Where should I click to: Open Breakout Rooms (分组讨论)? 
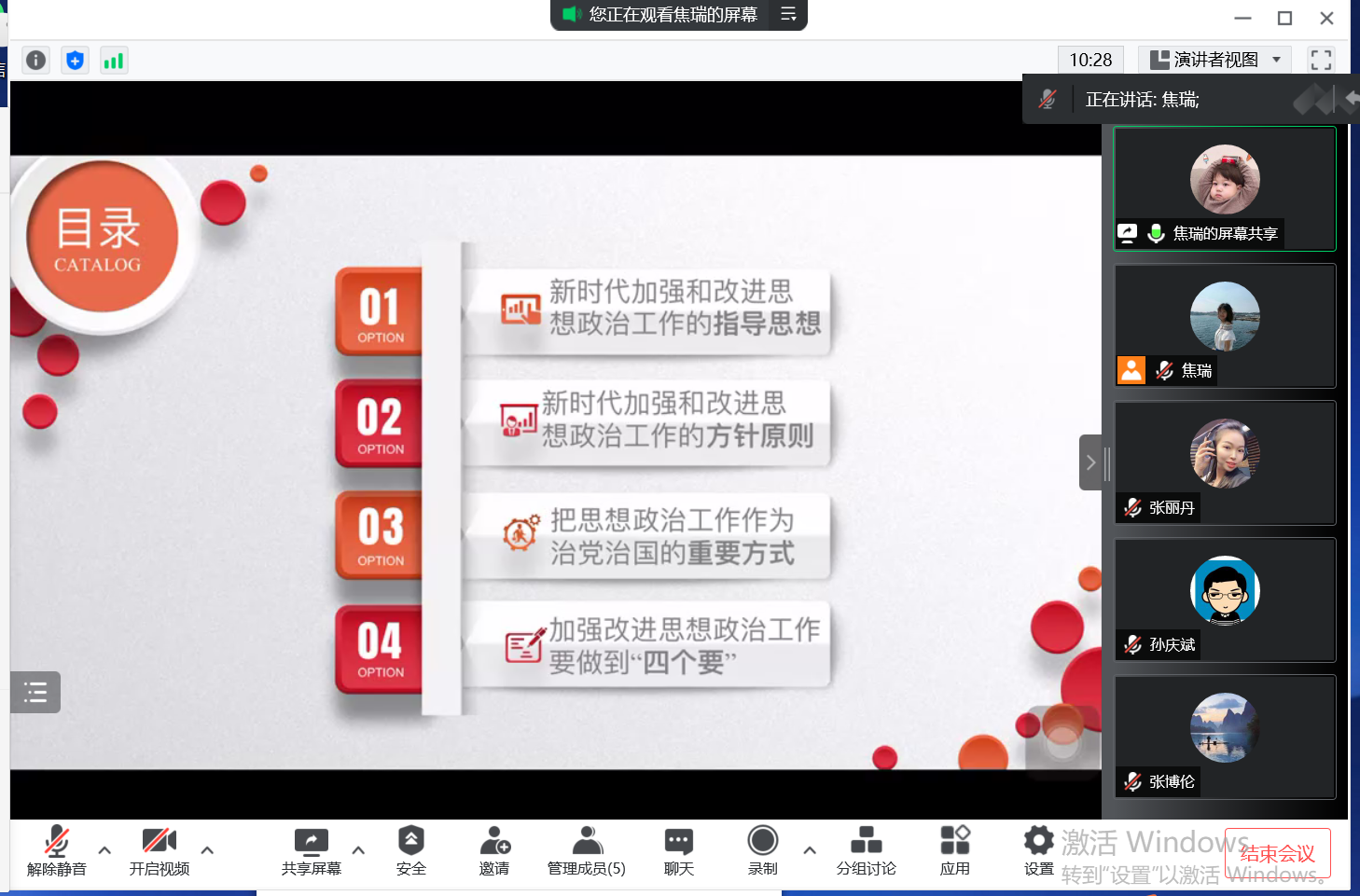[x=866, y=850]
